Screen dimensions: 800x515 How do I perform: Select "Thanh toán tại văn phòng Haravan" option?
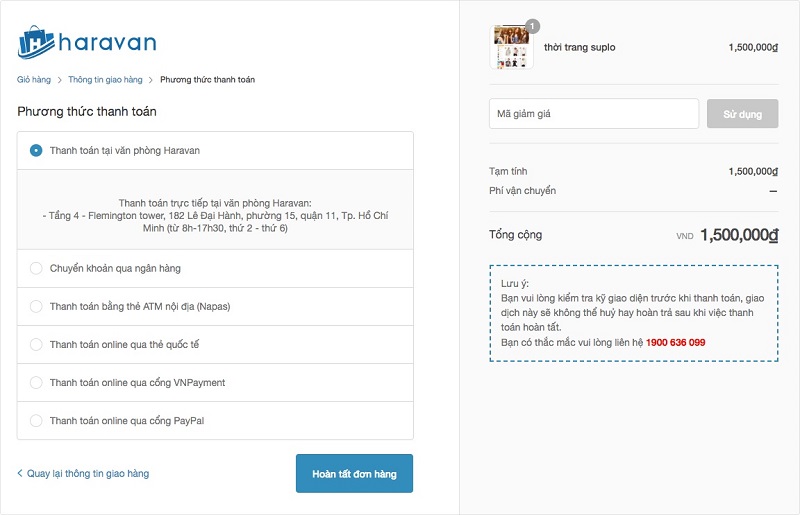pos(36,151)
